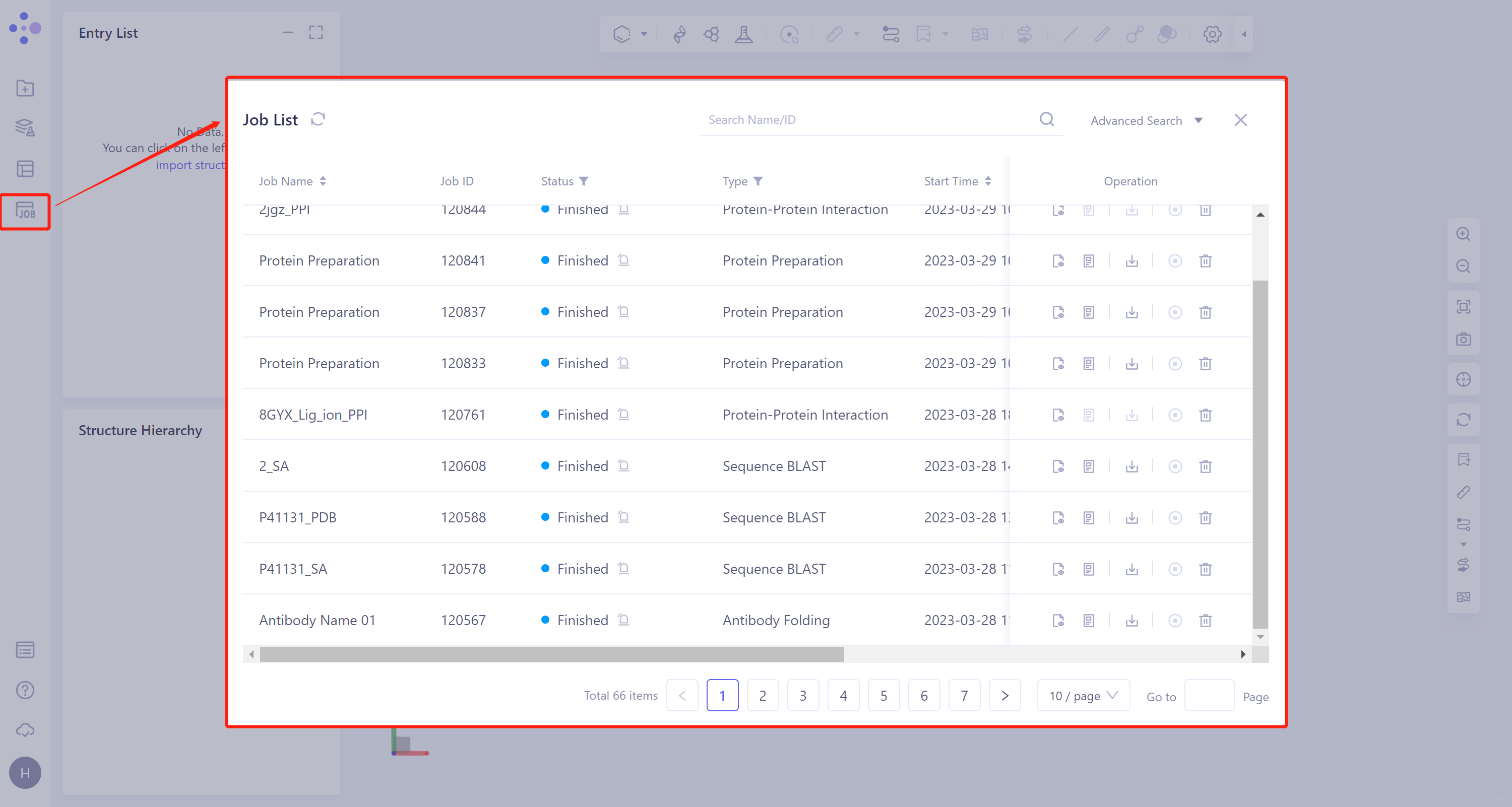Click the stop icon for Antibody Name 01
Viewport: 1512px width, 807px height.
point(1174,621)
